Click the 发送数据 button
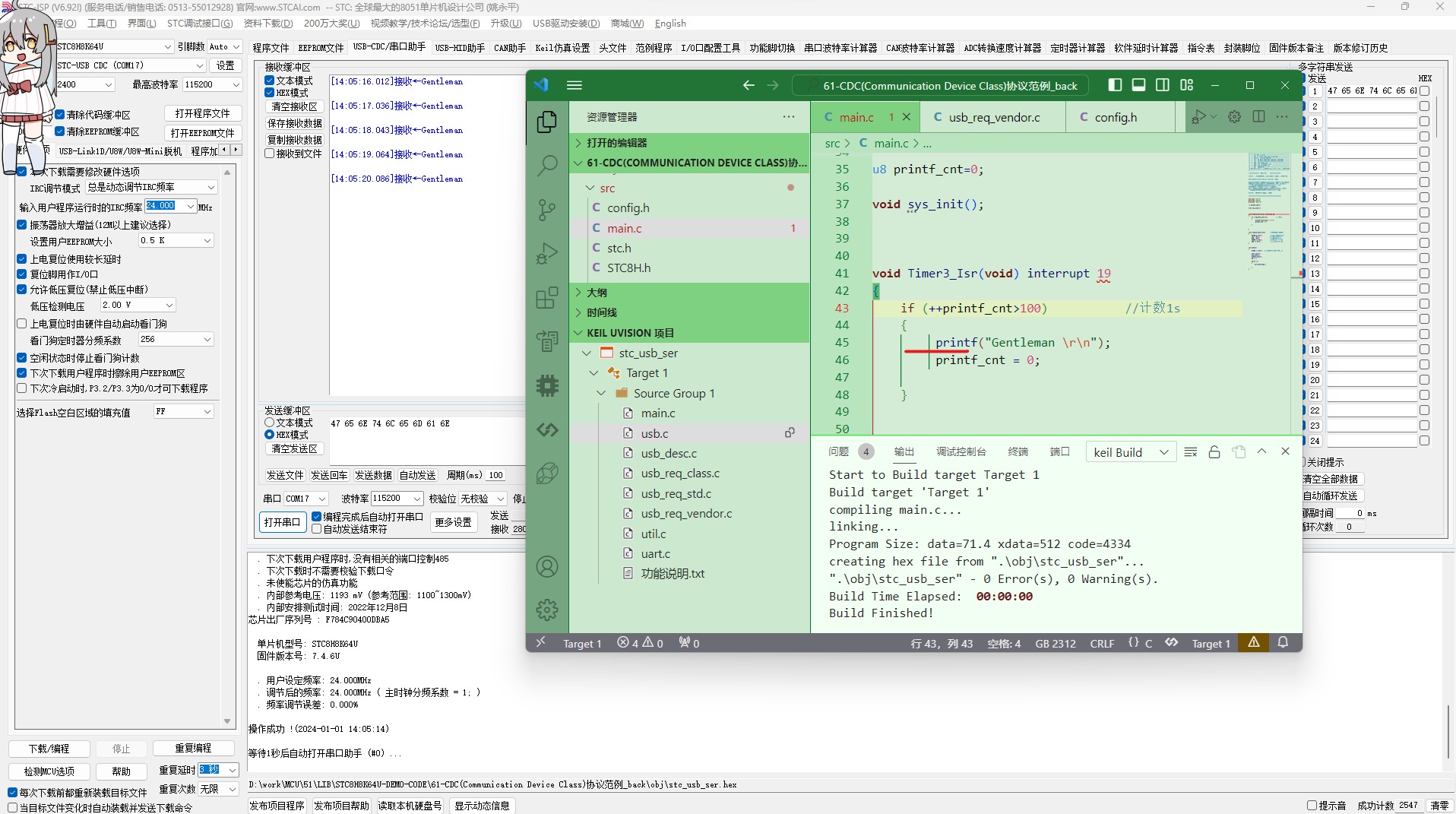1456x814 pixels. [x=373, y=475]
